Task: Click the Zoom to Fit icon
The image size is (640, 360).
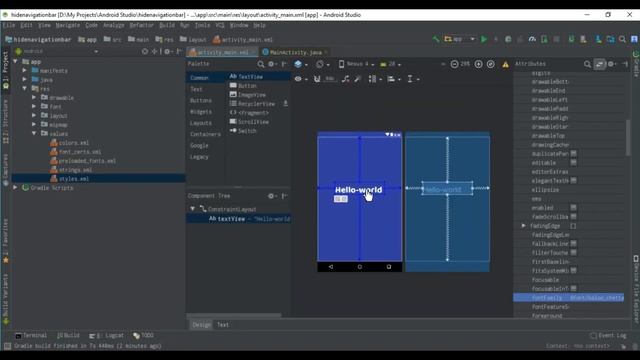Action: [x=491, y=64]
